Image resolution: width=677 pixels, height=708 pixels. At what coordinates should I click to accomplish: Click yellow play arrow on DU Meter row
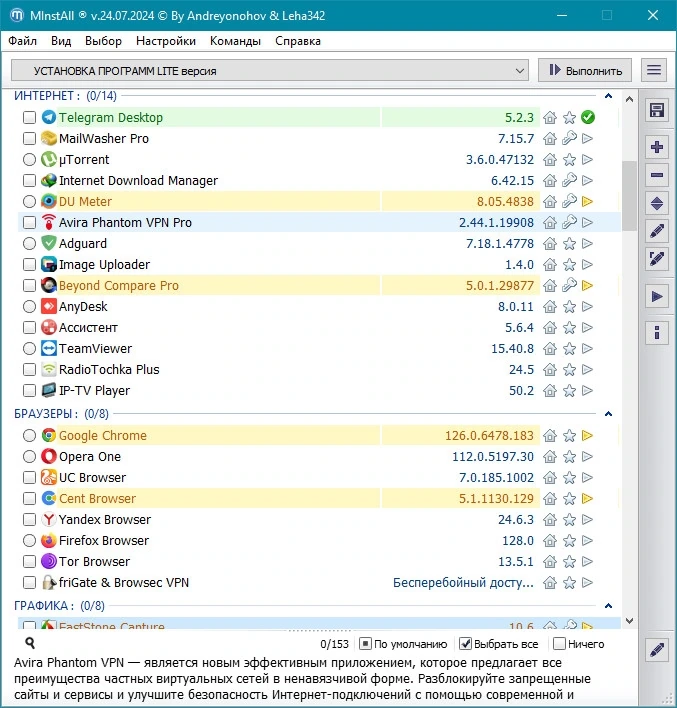[588, 201]
